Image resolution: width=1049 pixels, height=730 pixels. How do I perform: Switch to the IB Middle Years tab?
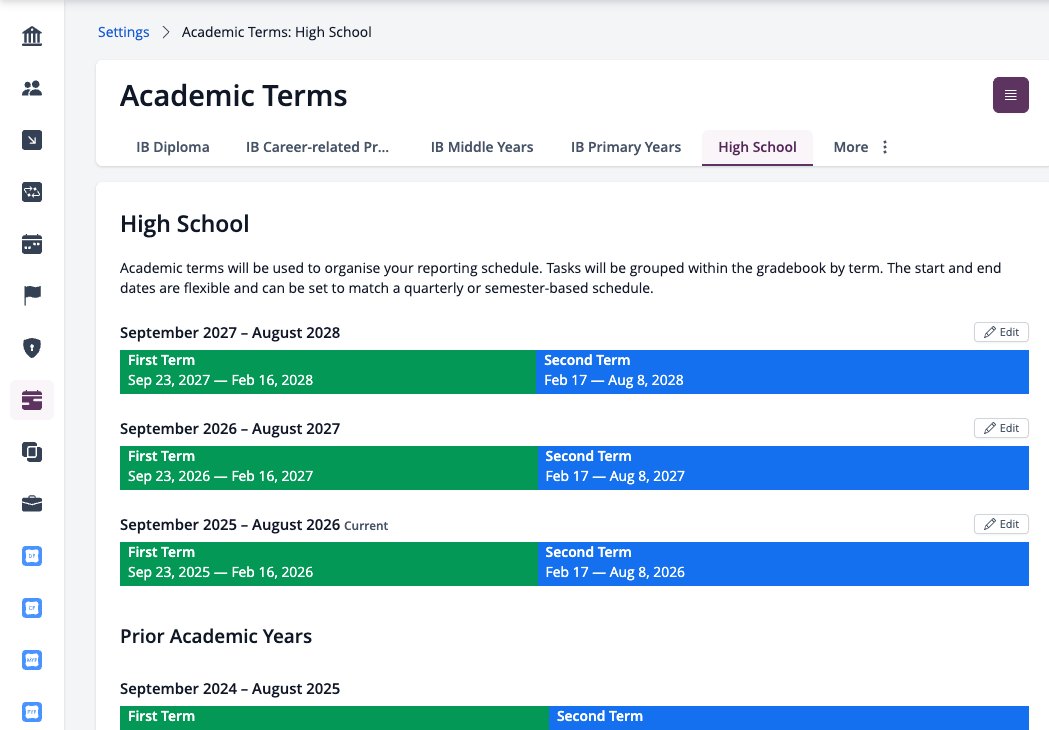(x=482, y=147)
